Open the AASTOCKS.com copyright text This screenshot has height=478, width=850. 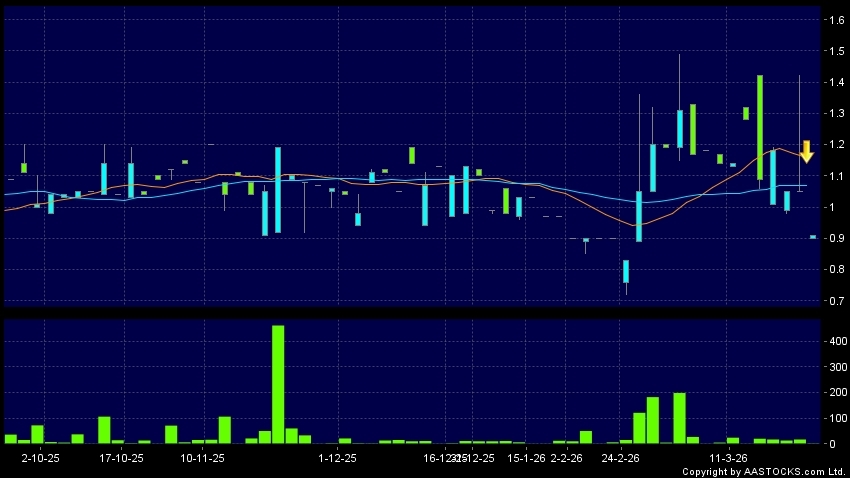click(764, 471)
